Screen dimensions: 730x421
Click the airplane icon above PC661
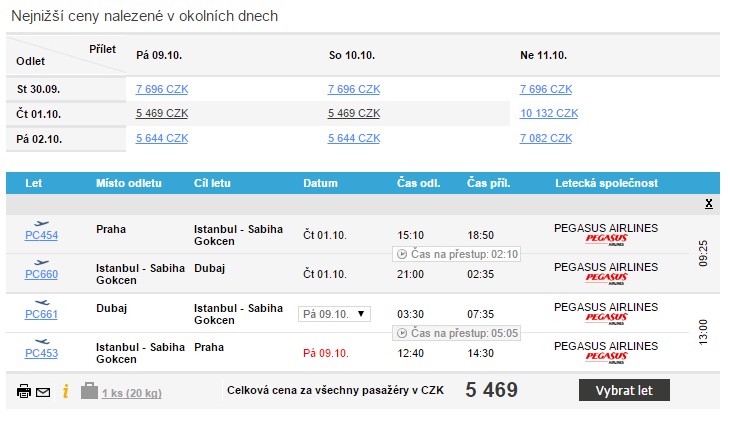tap(41, 303)
